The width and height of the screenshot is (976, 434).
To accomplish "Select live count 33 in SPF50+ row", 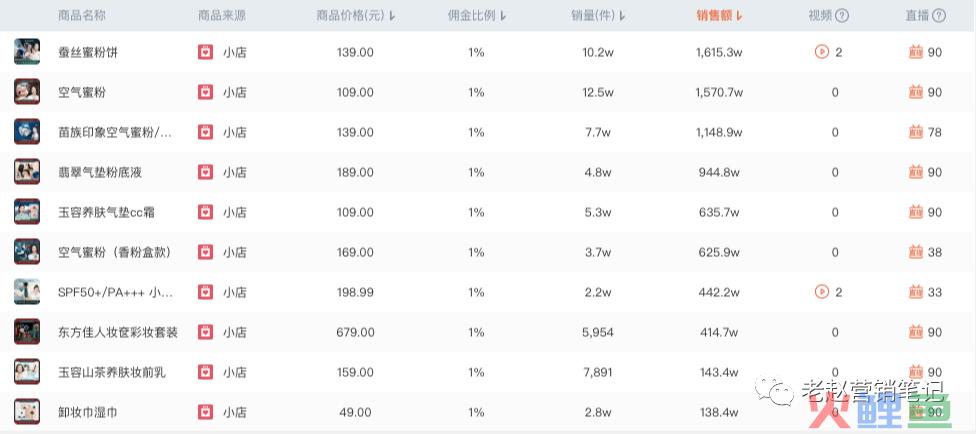I will (934, 292).
